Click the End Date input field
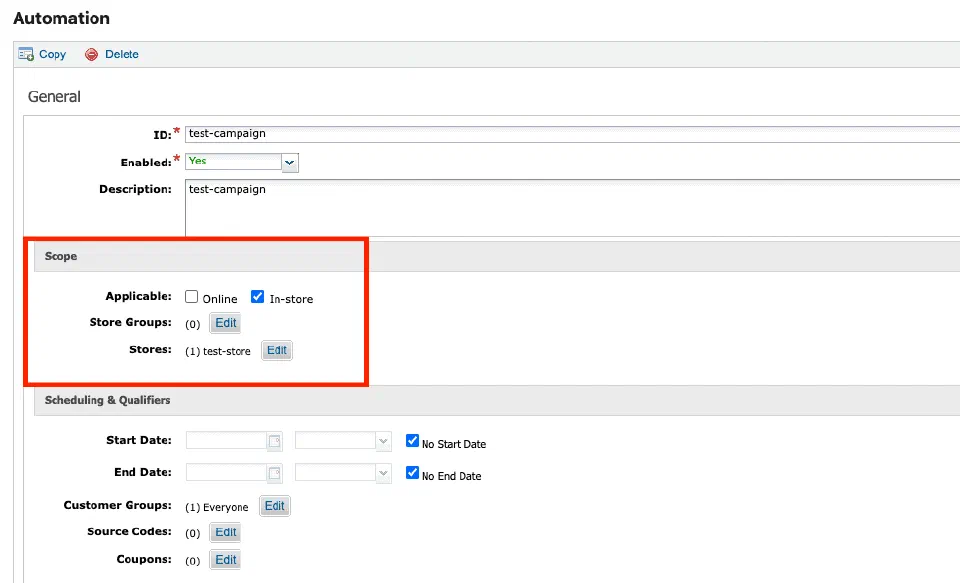The width and height of the screenshot is (960, 583). click(227, 473)
